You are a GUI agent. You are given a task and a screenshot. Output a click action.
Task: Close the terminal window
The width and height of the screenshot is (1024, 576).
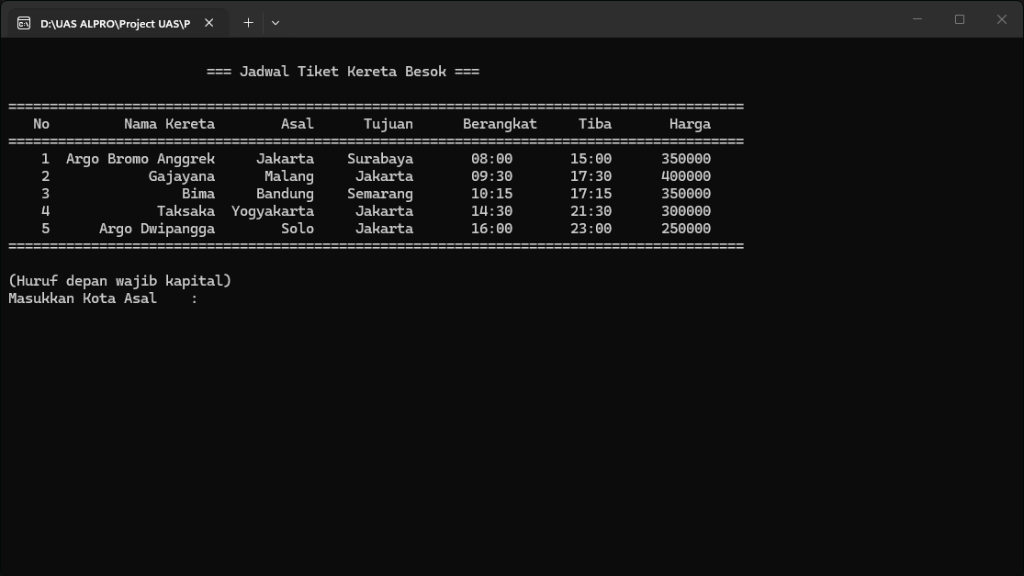pos(1002,20)
